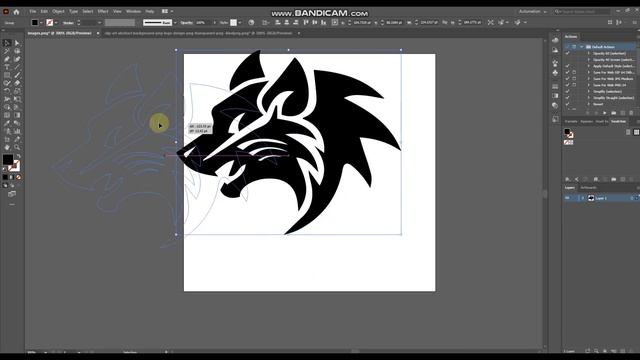Select the Hand tool
Screen dimensions: 640x360
pos(7,147)
